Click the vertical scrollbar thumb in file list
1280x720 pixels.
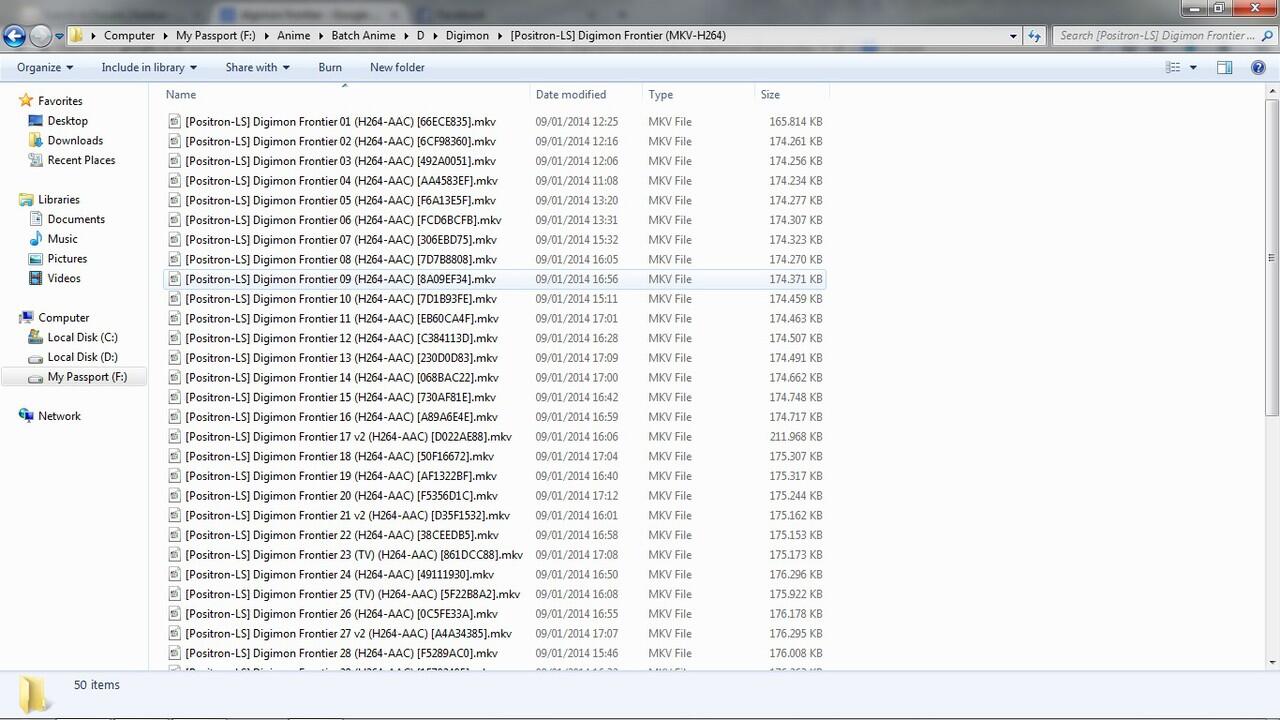click(1272, 258)
